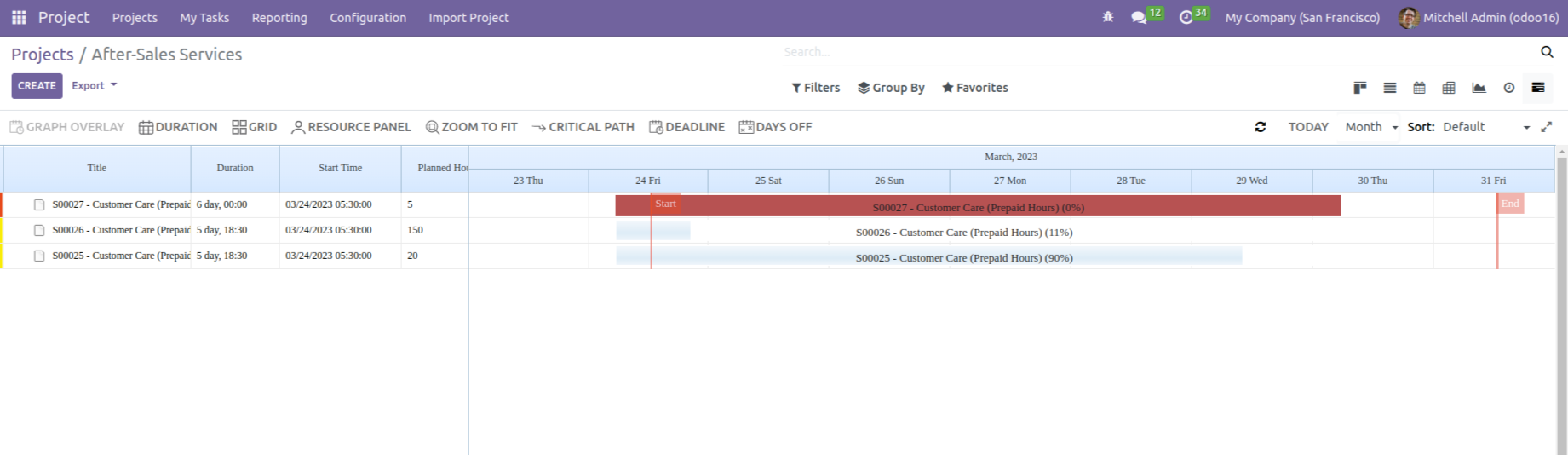Tick the checkbox for task S00026
Screen dimensions: 1568x455
tap(39, 231)
